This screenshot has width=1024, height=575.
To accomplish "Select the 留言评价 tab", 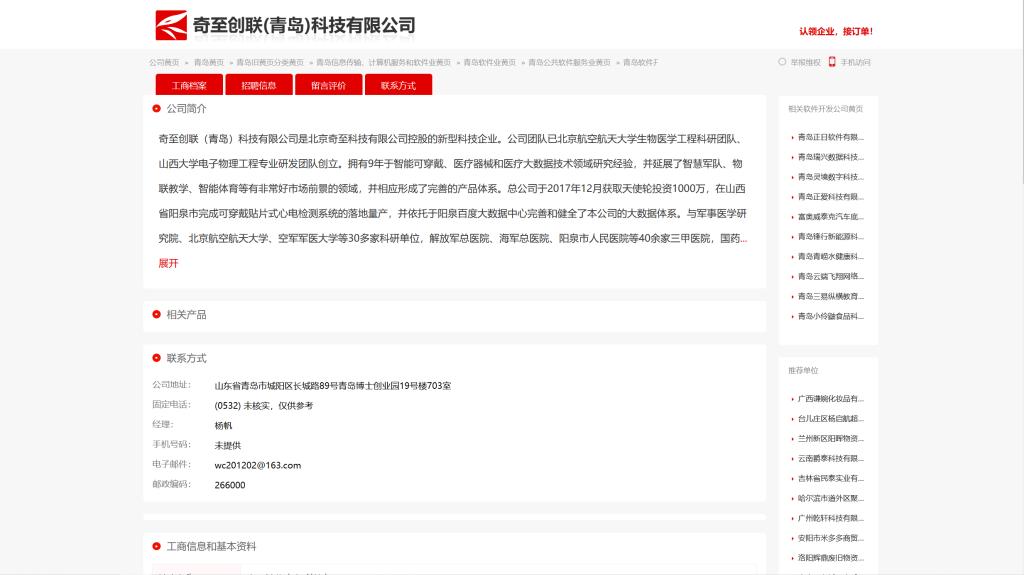I will (328, 86).
